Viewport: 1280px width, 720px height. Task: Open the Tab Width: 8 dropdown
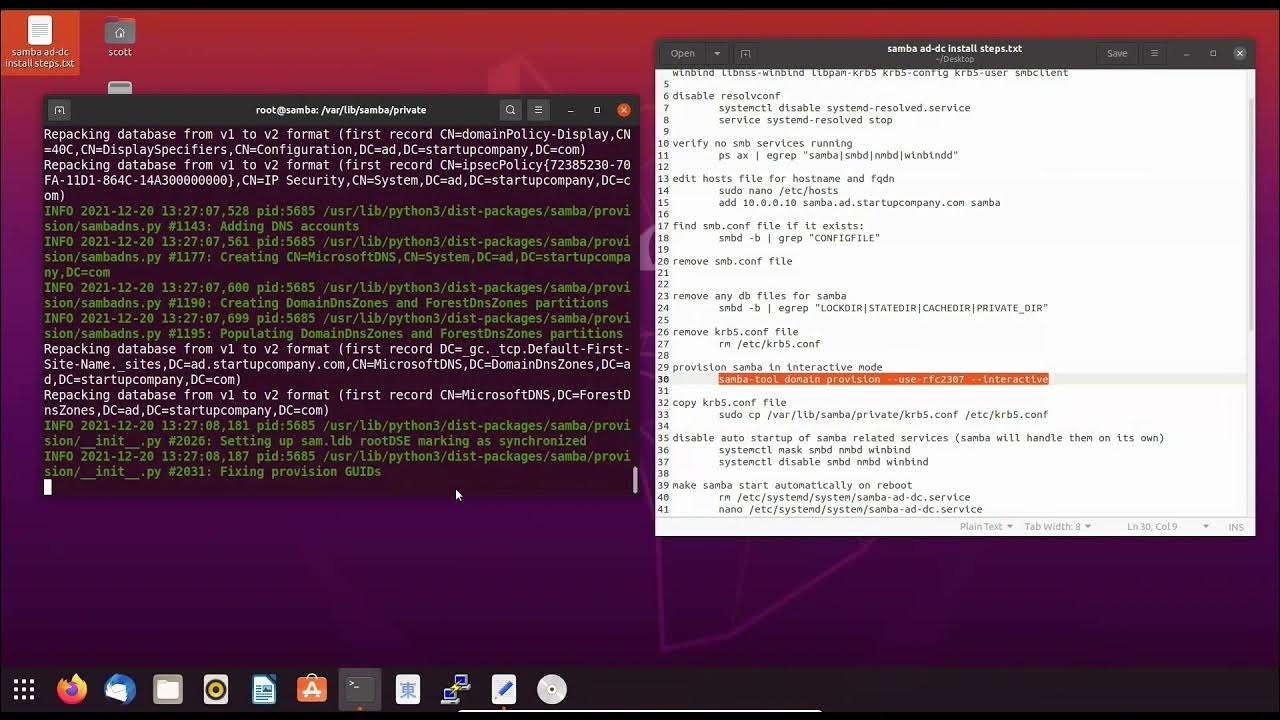tap(1057, 526)
